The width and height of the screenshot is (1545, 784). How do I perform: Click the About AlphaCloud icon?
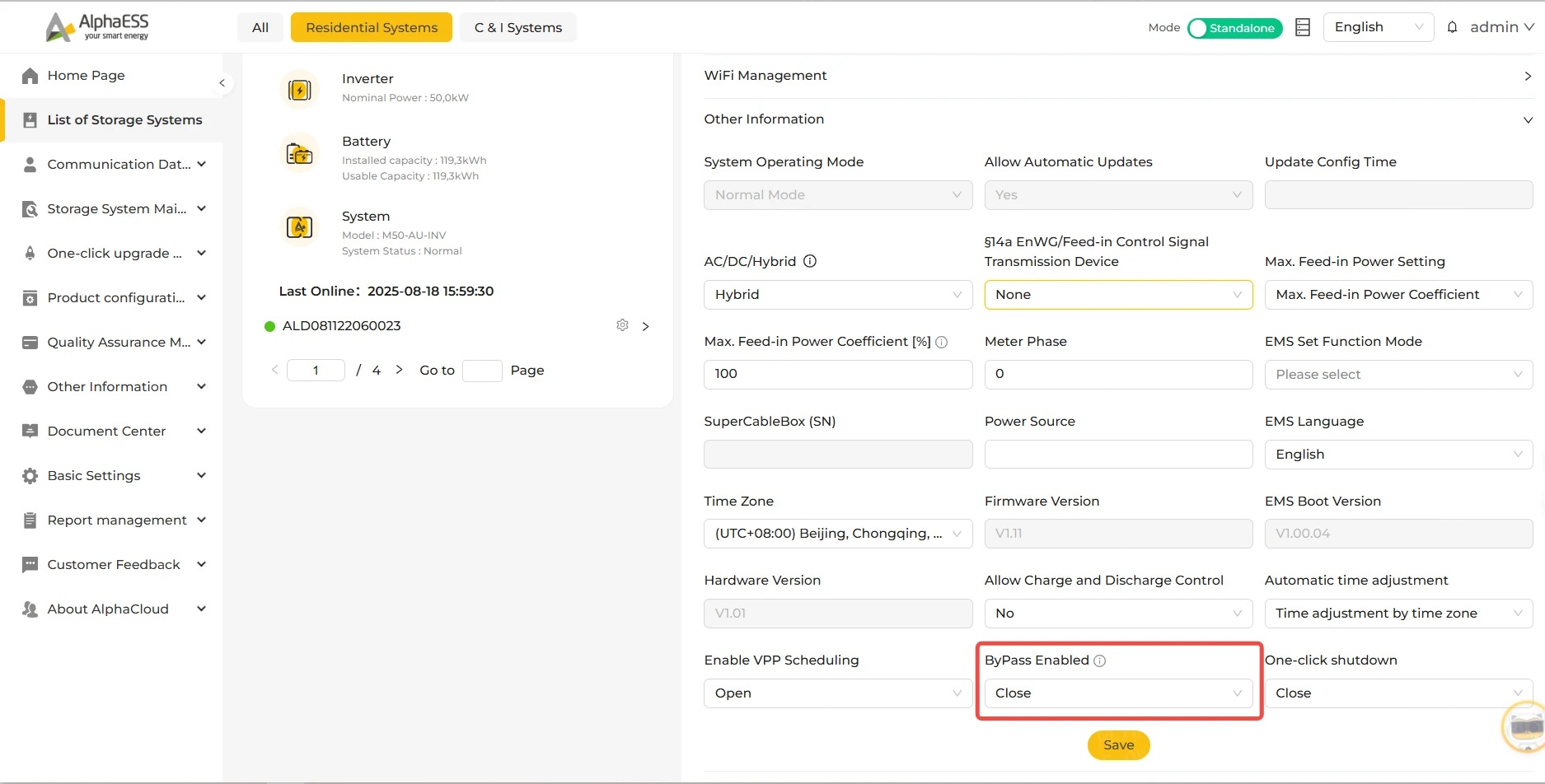30,609
